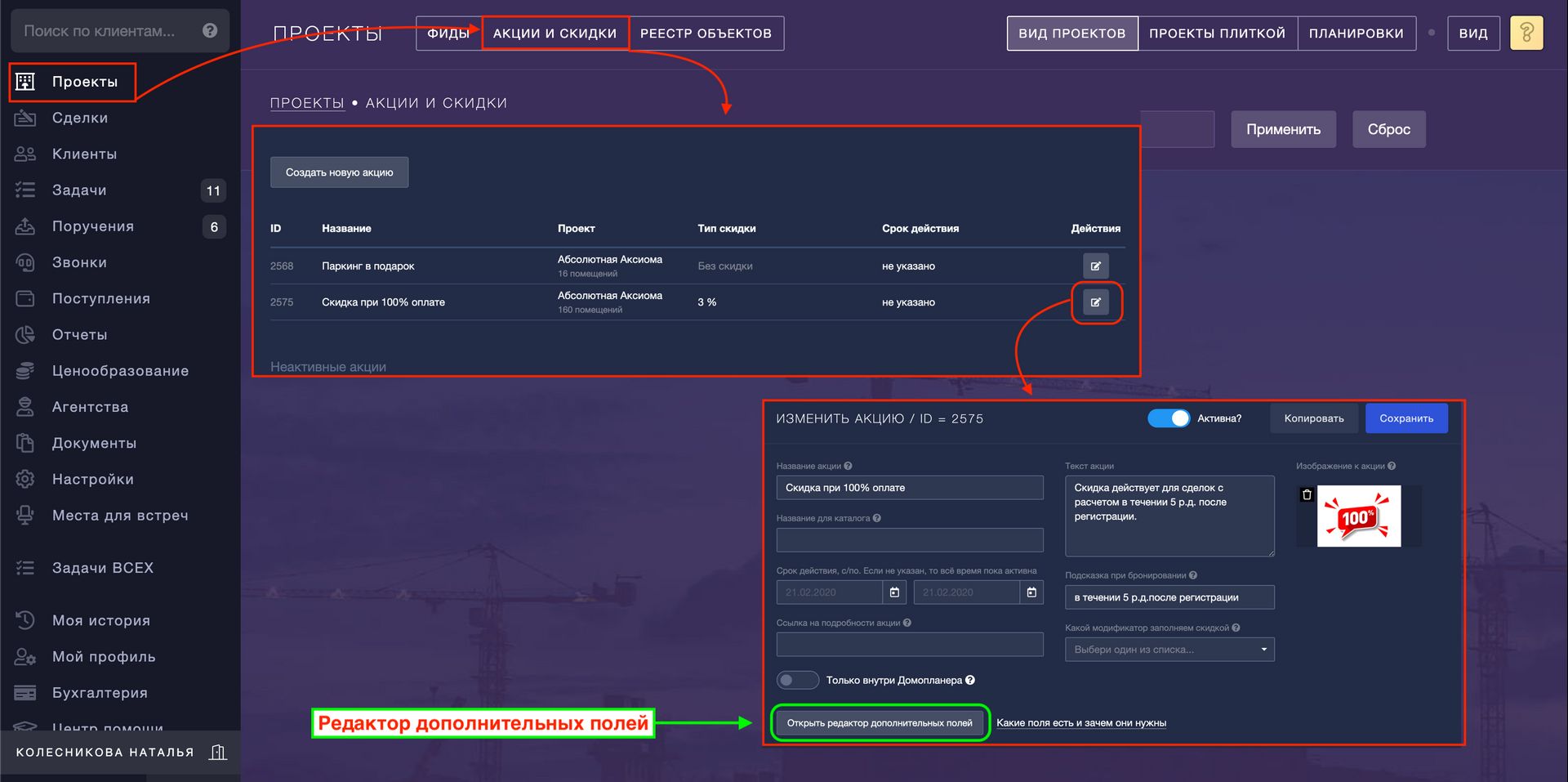The image size is (1568, 782).
Task: Click edit icon for Скидка при 100% оплате
Action: [x=1095, y=302]
